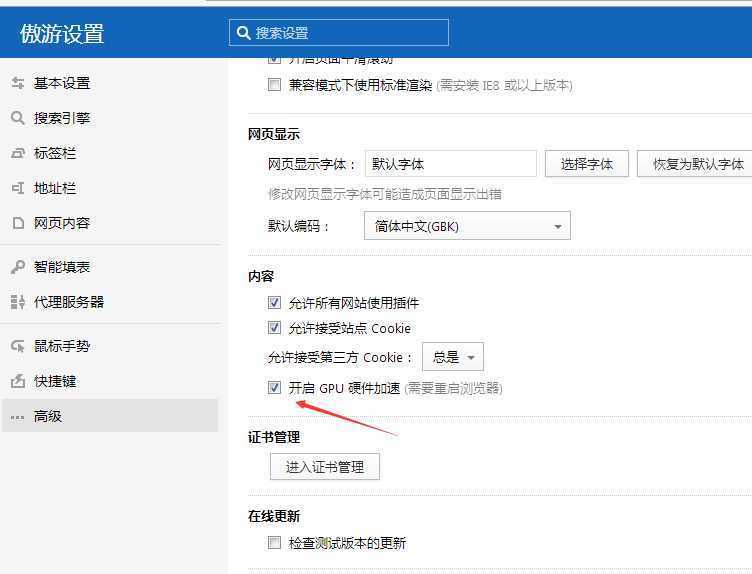Click the mouse gesture icon

point(18,346)
